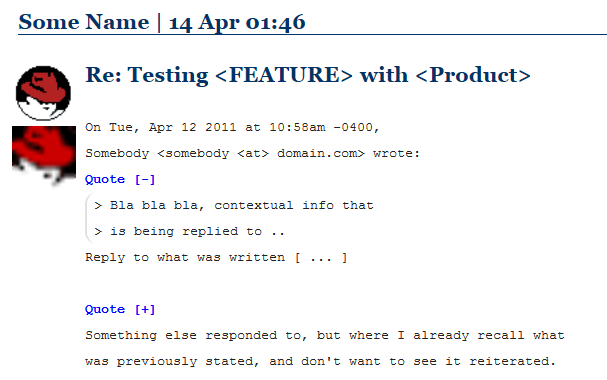
Task: Click the Something else responded to line
Action: pyautogui.click(x=325, y=335)
